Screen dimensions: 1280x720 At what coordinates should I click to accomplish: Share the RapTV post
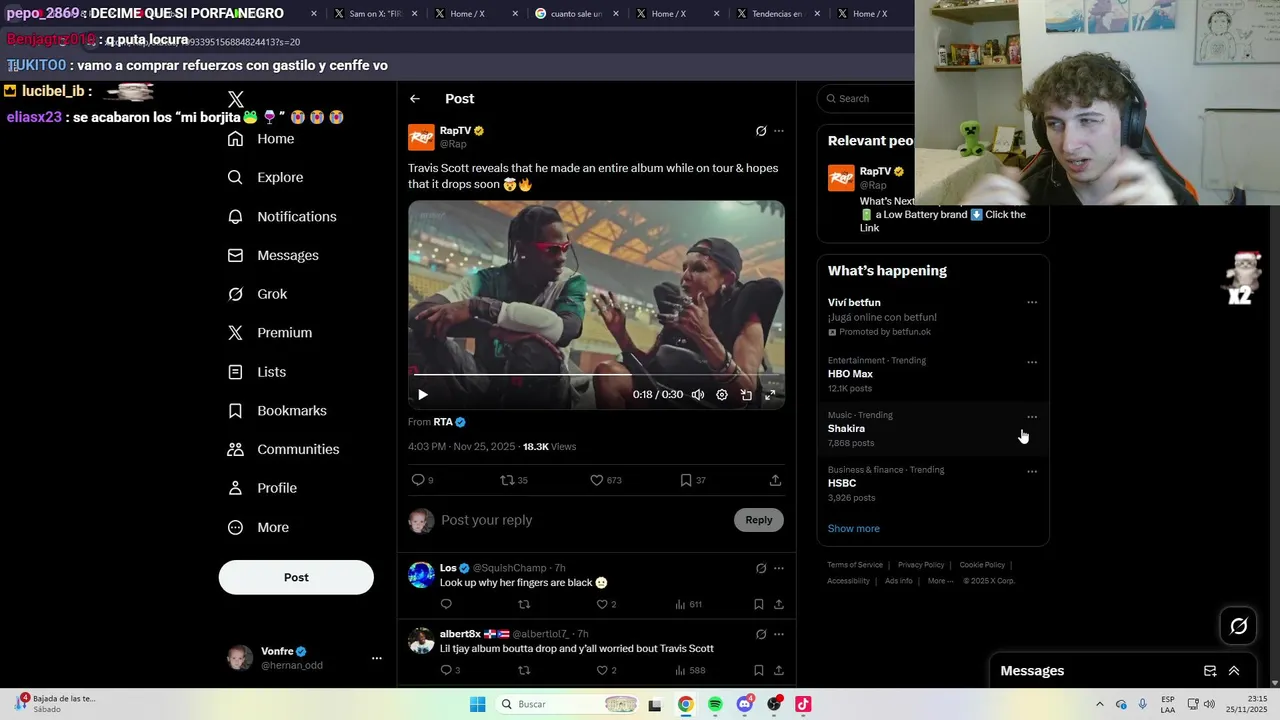tap(775, 480)
